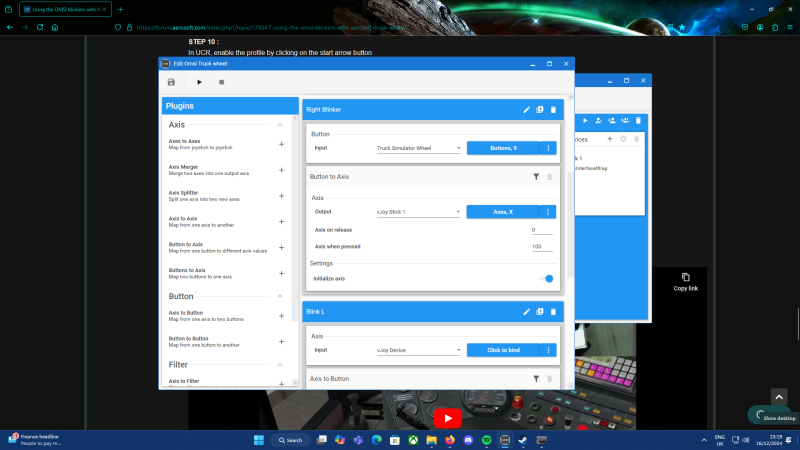Screen dimensions: 800x450
Task: Open more options beside Buttons, 9 binding
Action: pos(548,148)
